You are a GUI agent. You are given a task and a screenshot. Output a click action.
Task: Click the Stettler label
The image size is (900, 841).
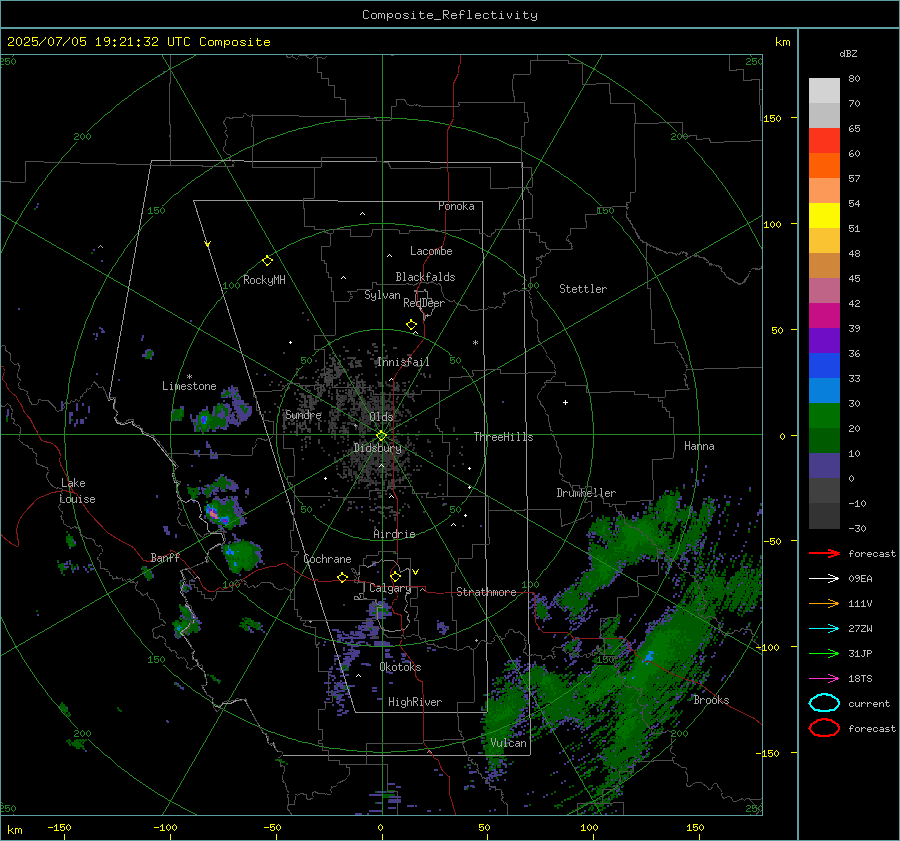[583, 289]
